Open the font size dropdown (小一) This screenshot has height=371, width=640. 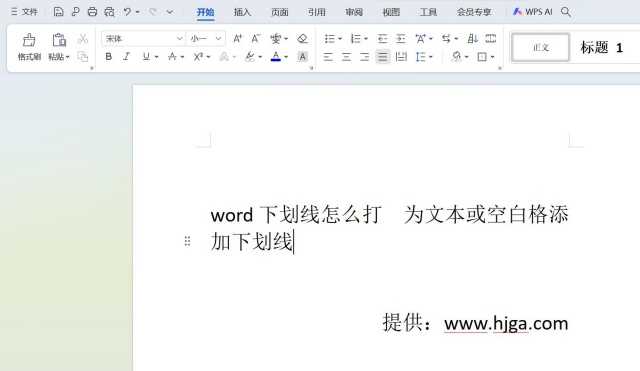[x=206, y=39]
